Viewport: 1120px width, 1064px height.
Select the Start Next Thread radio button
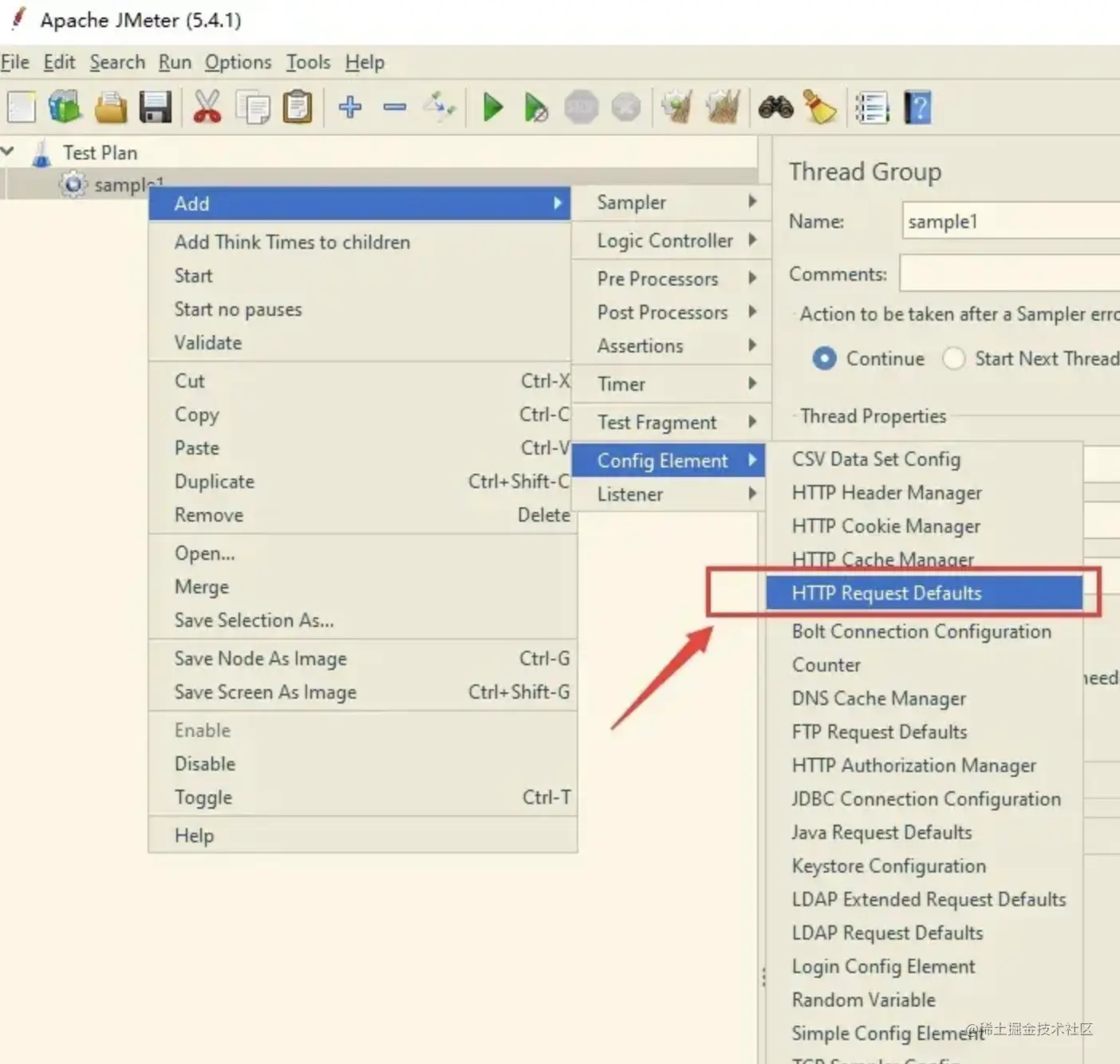[954, 358]
